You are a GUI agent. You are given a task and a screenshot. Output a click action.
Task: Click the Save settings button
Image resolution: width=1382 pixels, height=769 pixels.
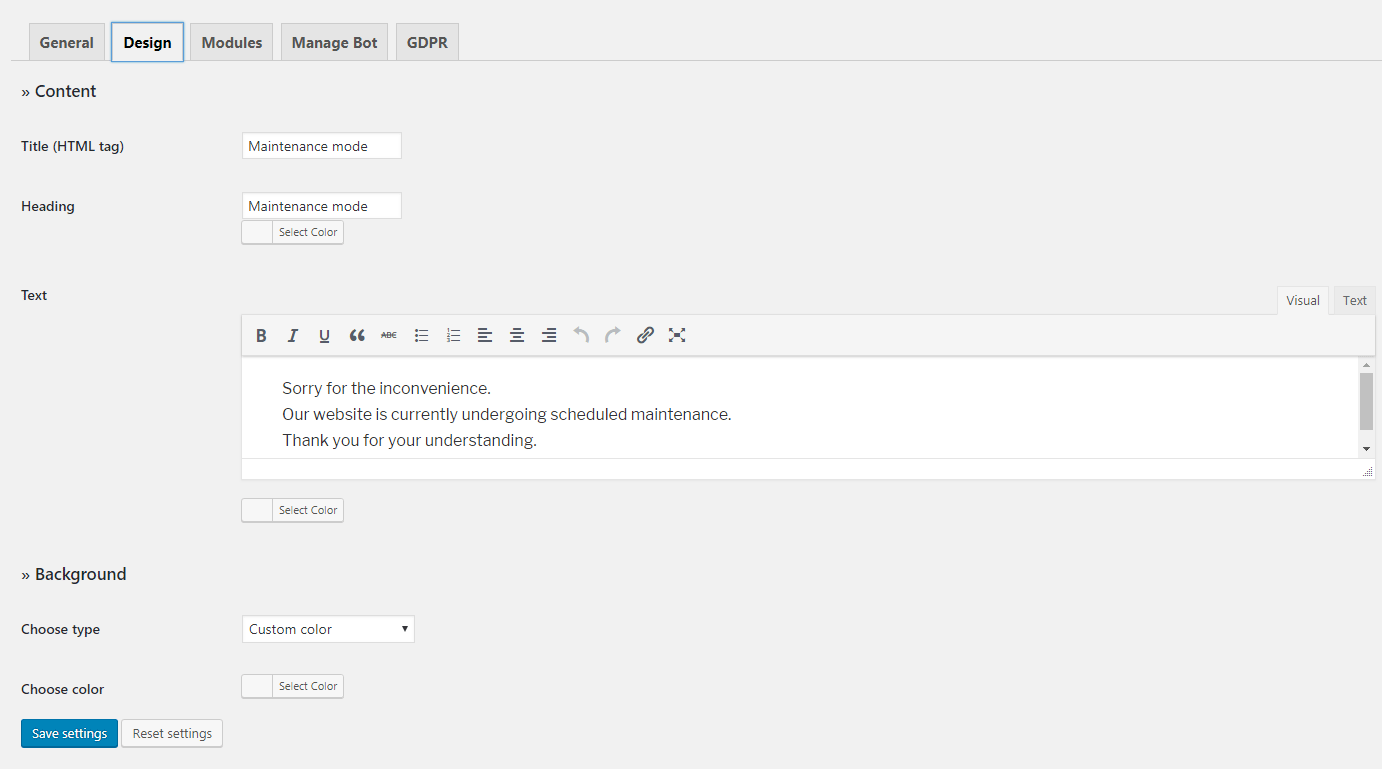click(x=69, y=733)
